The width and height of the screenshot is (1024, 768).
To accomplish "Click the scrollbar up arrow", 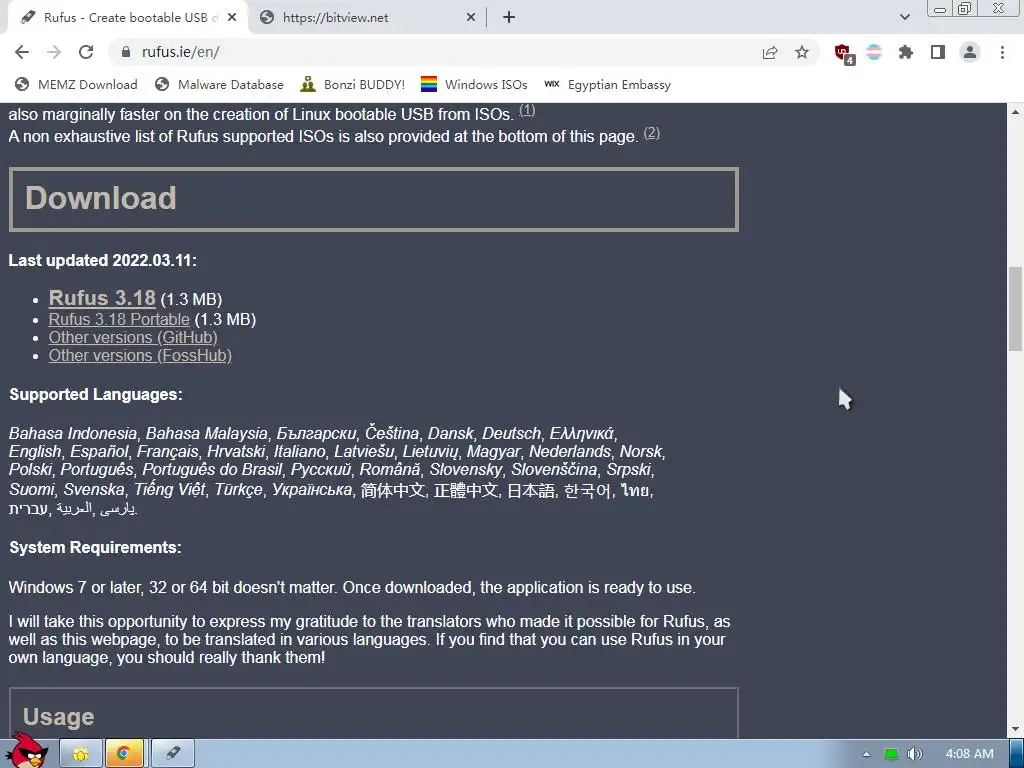I will 1016,112.
